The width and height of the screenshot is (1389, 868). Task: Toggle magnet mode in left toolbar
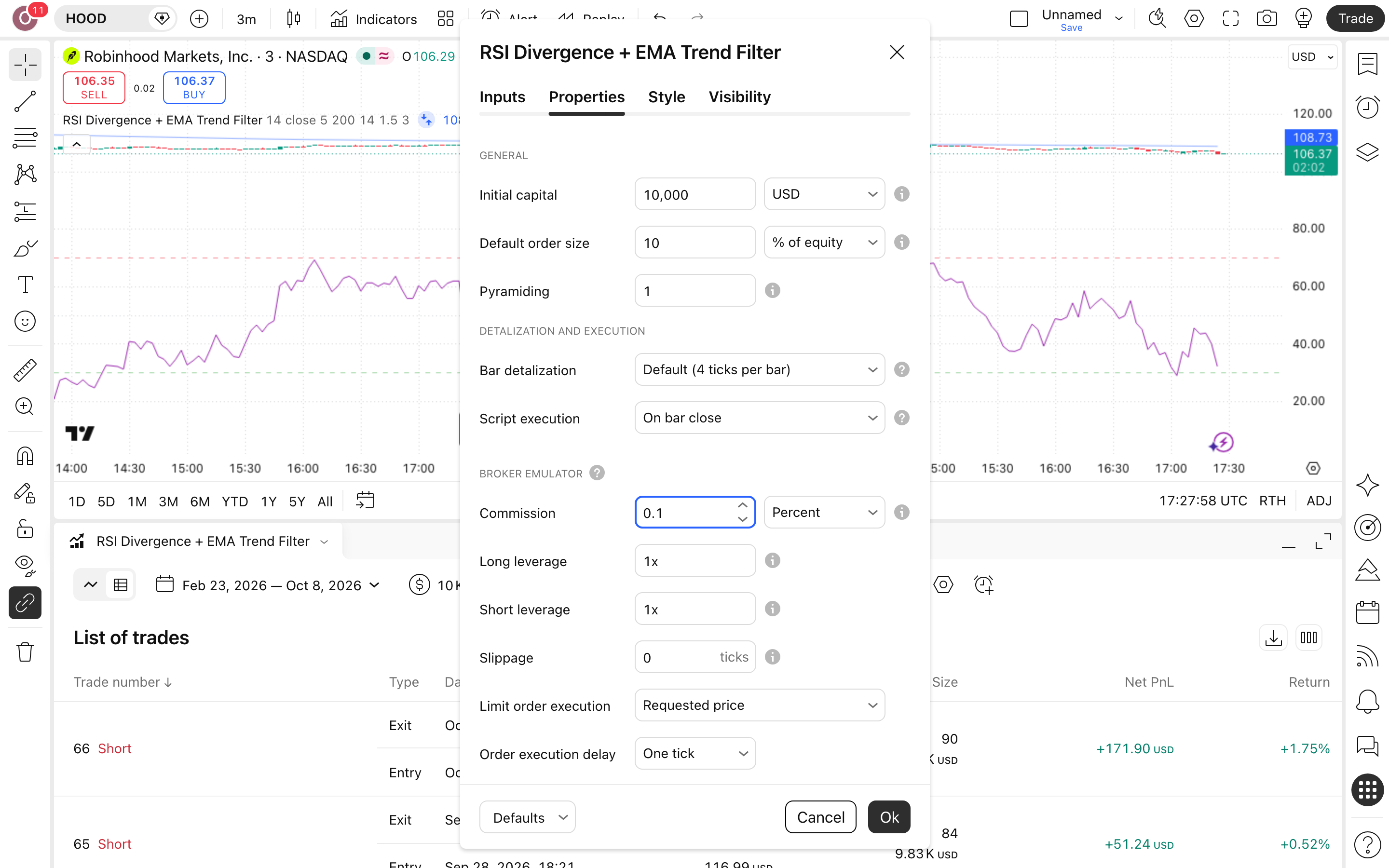point(25,456)
